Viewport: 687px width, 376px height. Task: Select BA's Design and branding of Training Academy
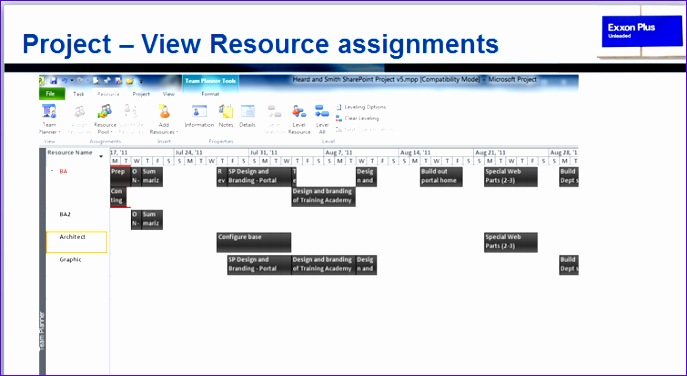tap(323, 196)
